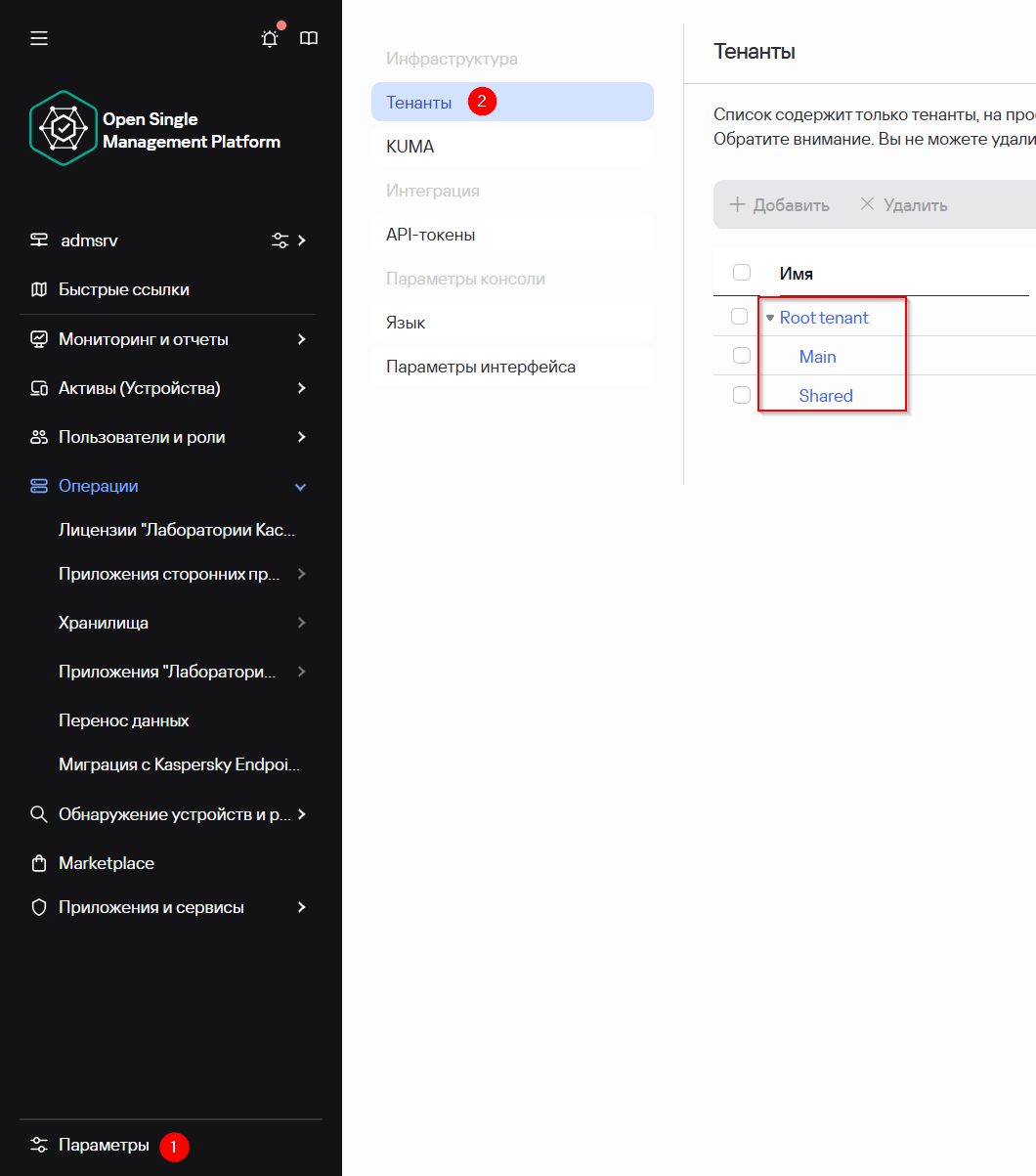1036x1176 pixels.
Task: Toggle the select-all checkbox beside Имя
Action: (x=742, y=273)
